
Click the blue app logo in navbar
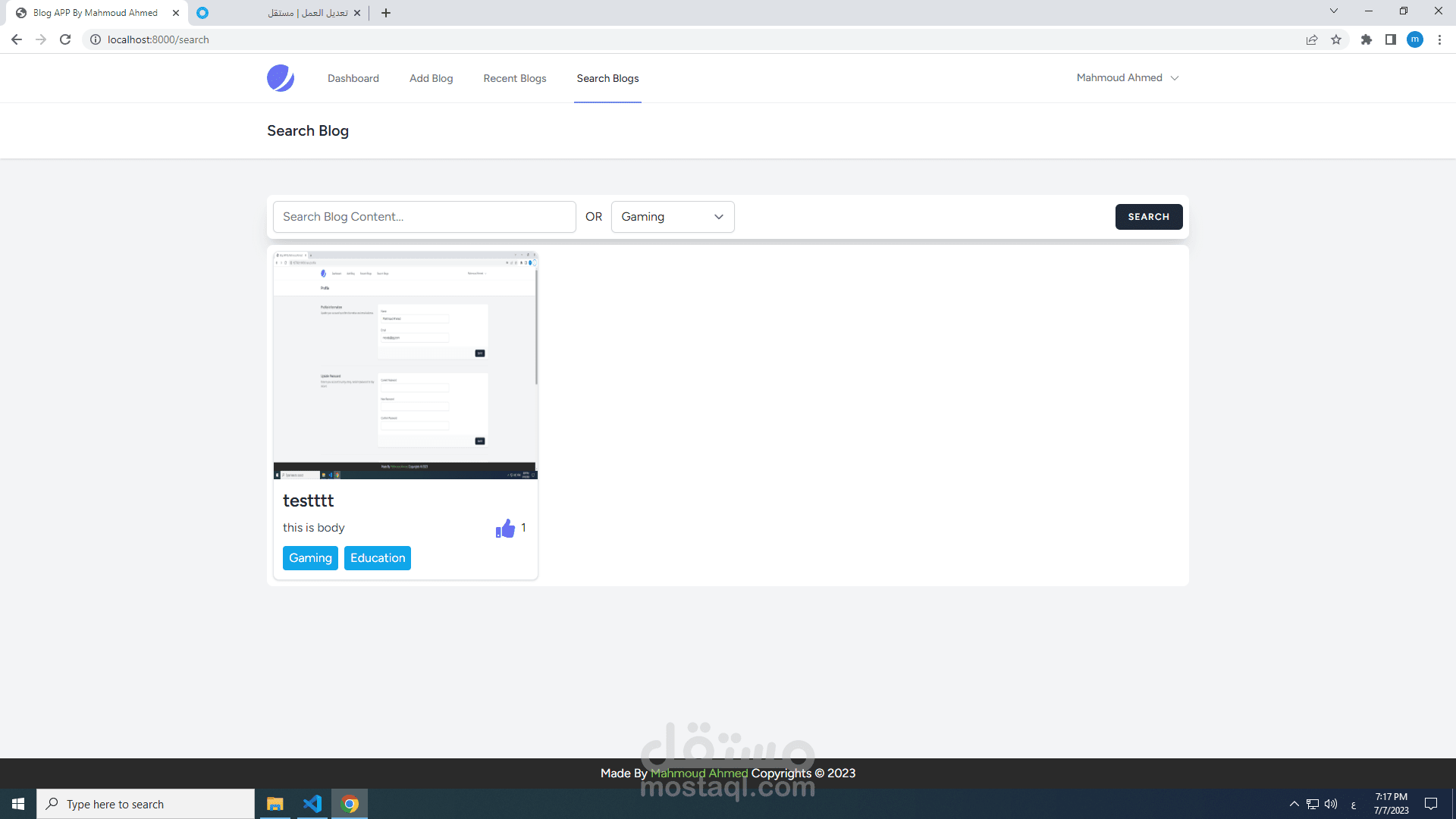click(281, 78)
